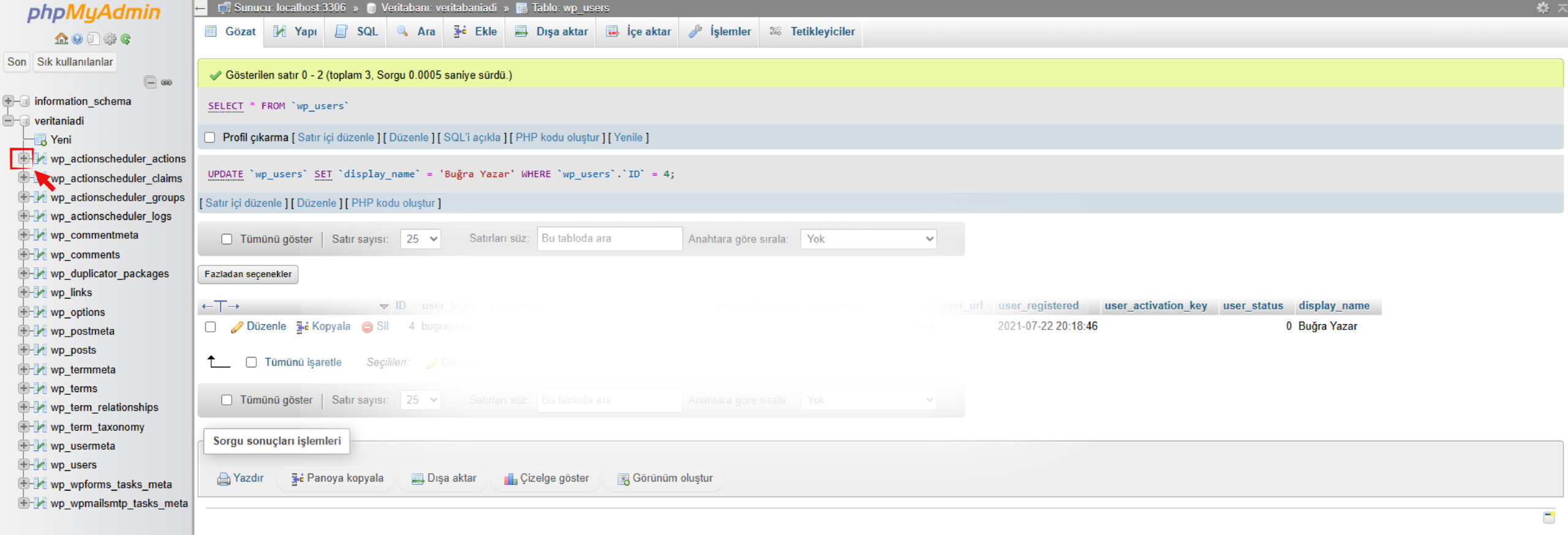Screen dimensions: 1568x535
Task: Switch to the Yapı tab
Action: click(x=295, y=32)
